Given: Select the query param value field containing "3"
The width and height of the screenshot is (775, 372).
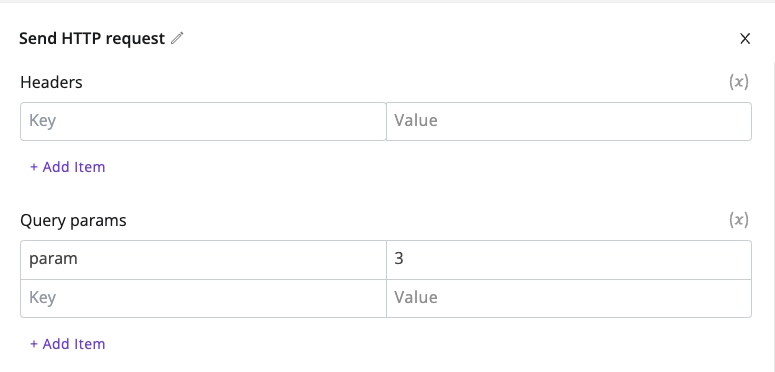Looking at the screenshot, I should click(x=568, y=259).
